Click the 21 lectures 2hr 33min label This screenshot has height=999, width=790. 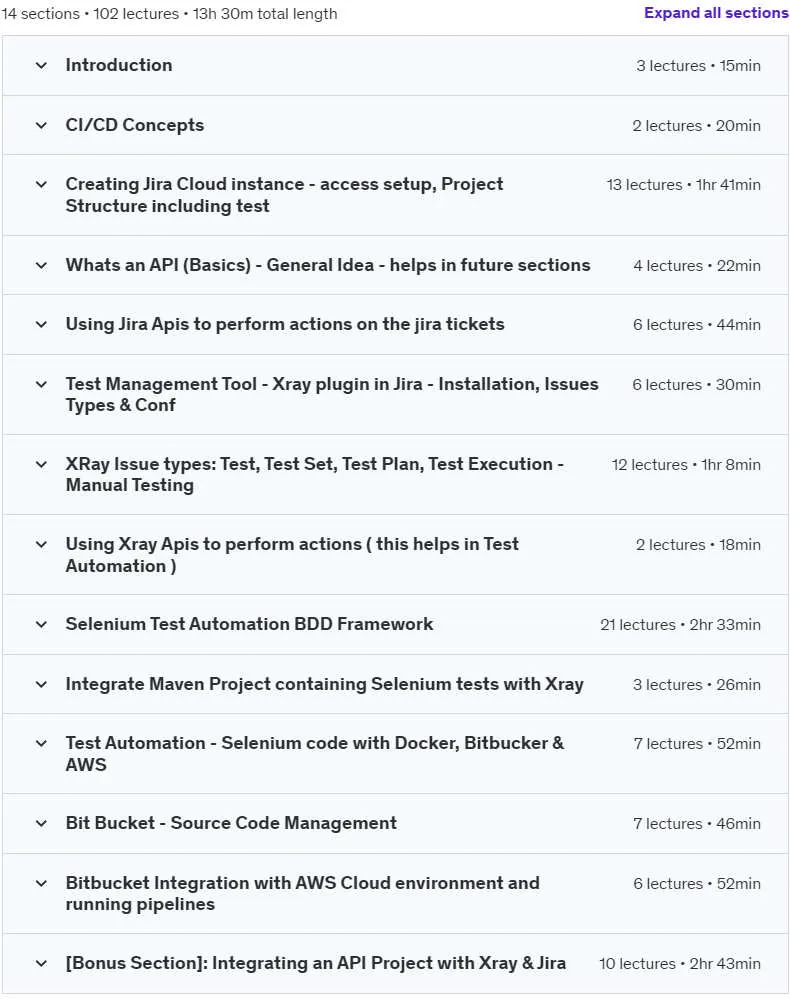click(680, 624)
